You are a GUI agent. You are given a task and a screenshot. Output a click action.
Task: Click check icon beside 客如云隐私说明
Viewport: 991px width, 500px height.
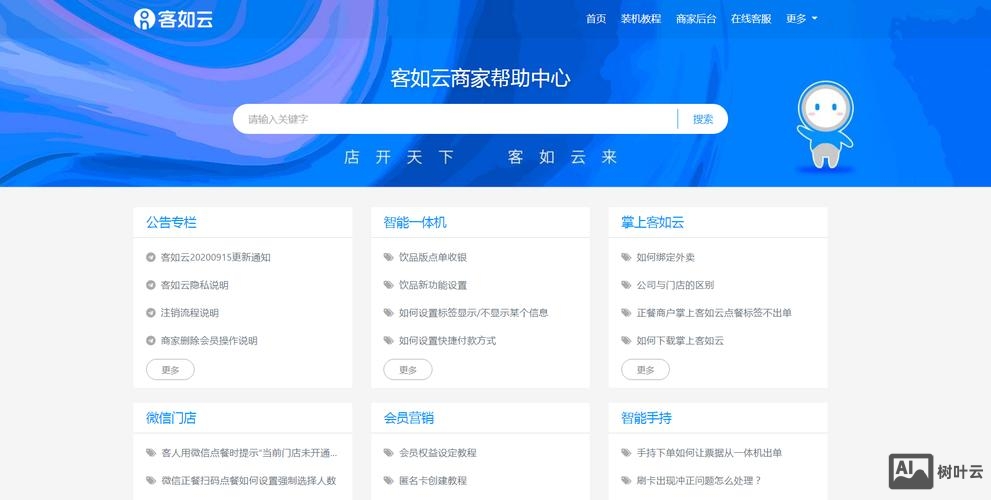150,285
